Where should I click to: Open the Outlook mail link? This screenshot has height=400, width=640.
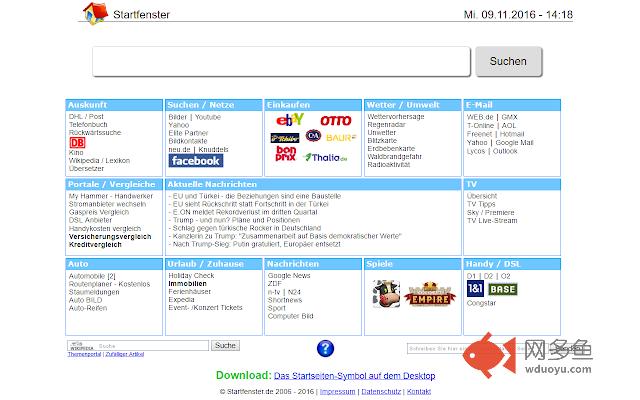tap(505, 151)
